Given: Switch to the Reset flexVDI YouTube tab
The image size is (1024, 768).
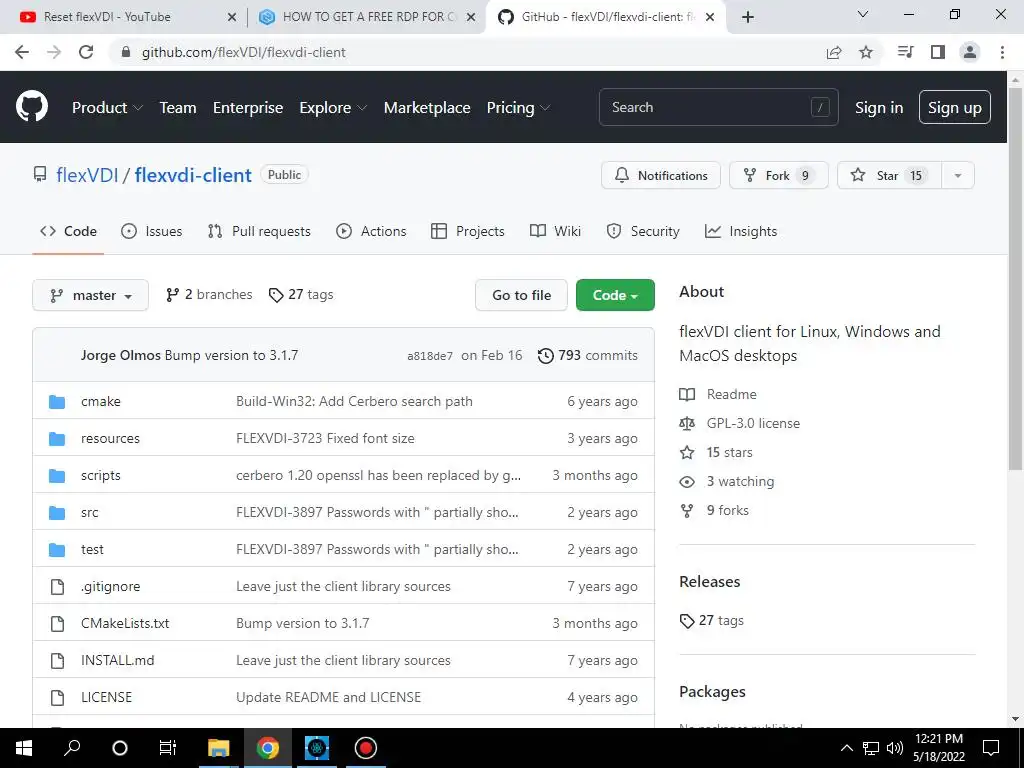Looking at the screenshot, I should (x=124, y=17).
